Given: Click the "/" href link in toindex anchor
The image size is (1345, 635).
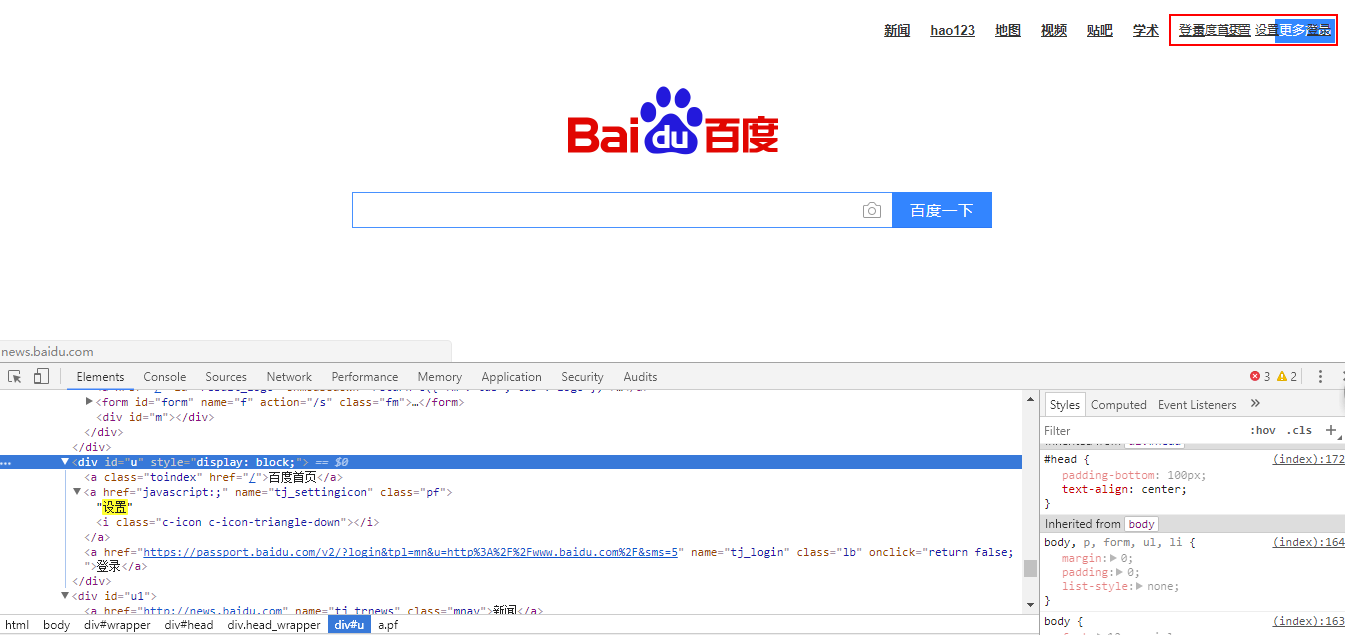Looking at the screenshot, I should tap(252, 477).
